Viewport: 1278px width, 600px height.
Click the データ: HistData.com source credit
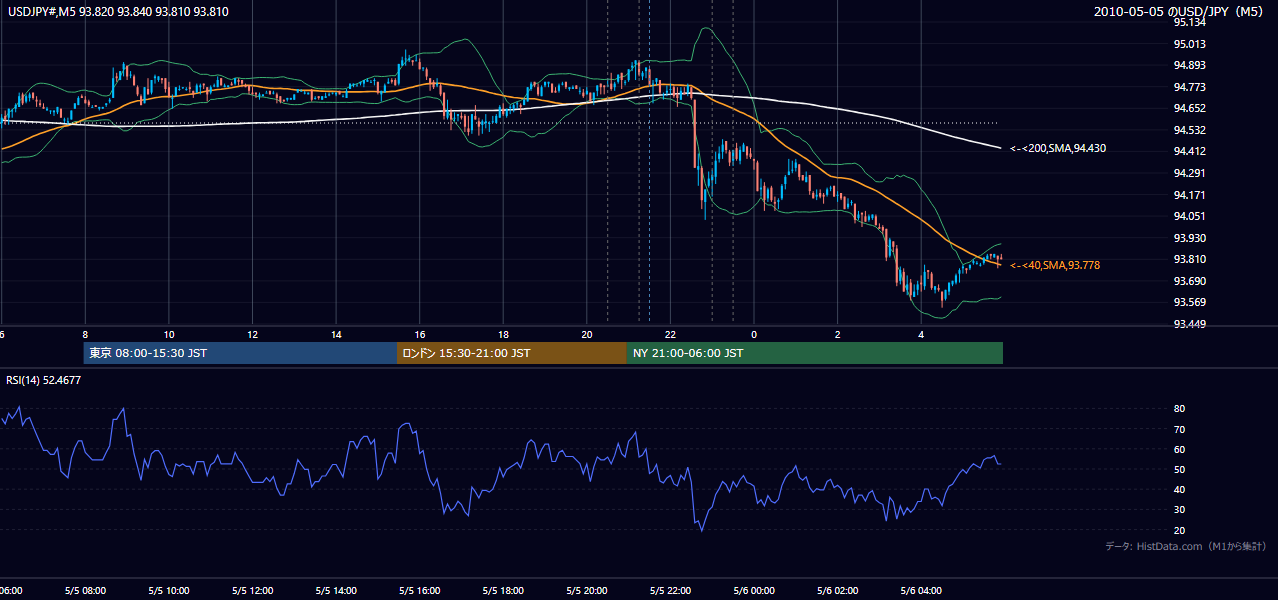point(1186,546)
